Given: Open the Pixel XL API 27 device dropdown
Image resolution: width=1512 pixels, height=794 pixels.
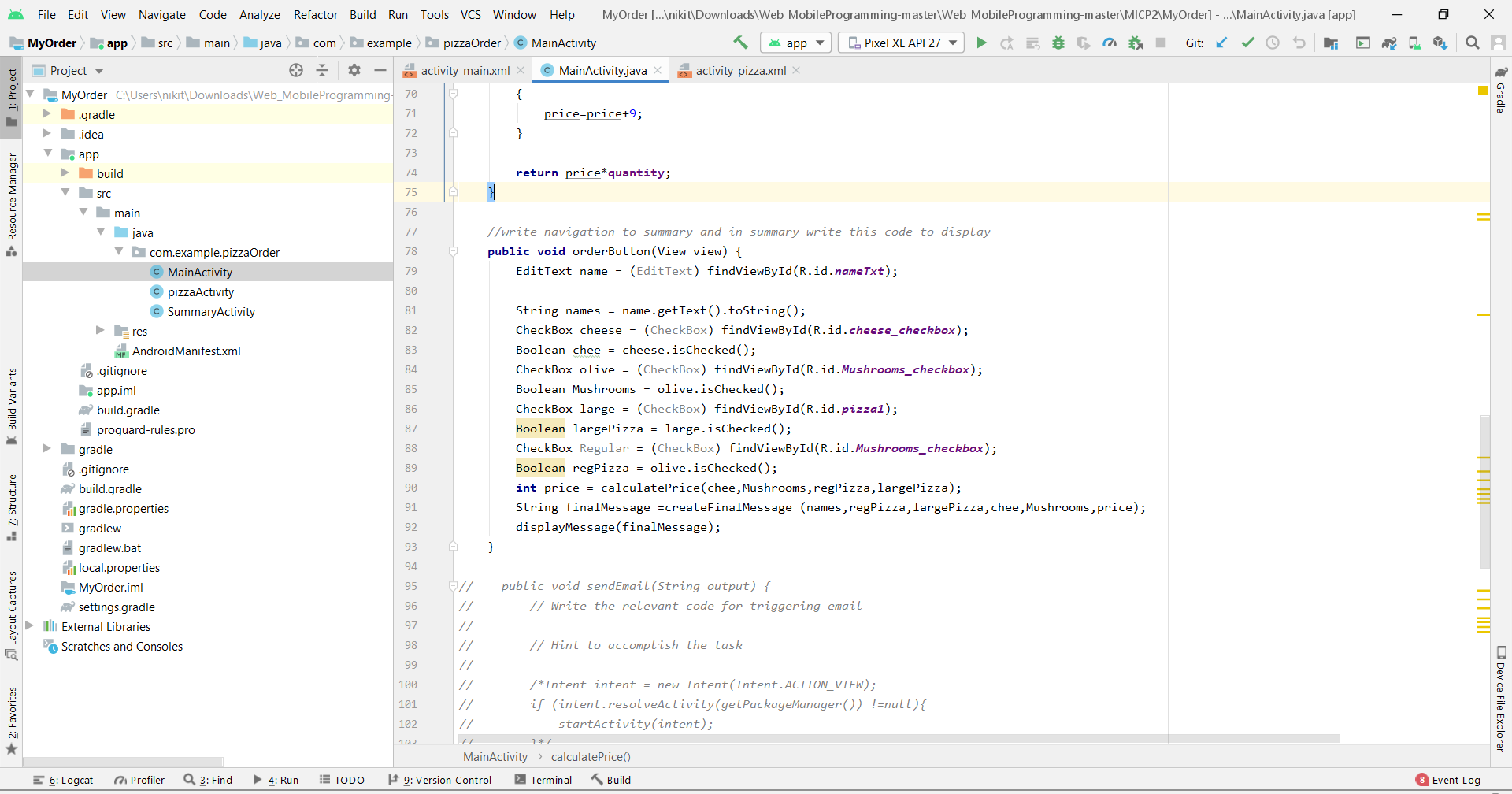Looking at the screenshot, I should (x=902, y=43).
